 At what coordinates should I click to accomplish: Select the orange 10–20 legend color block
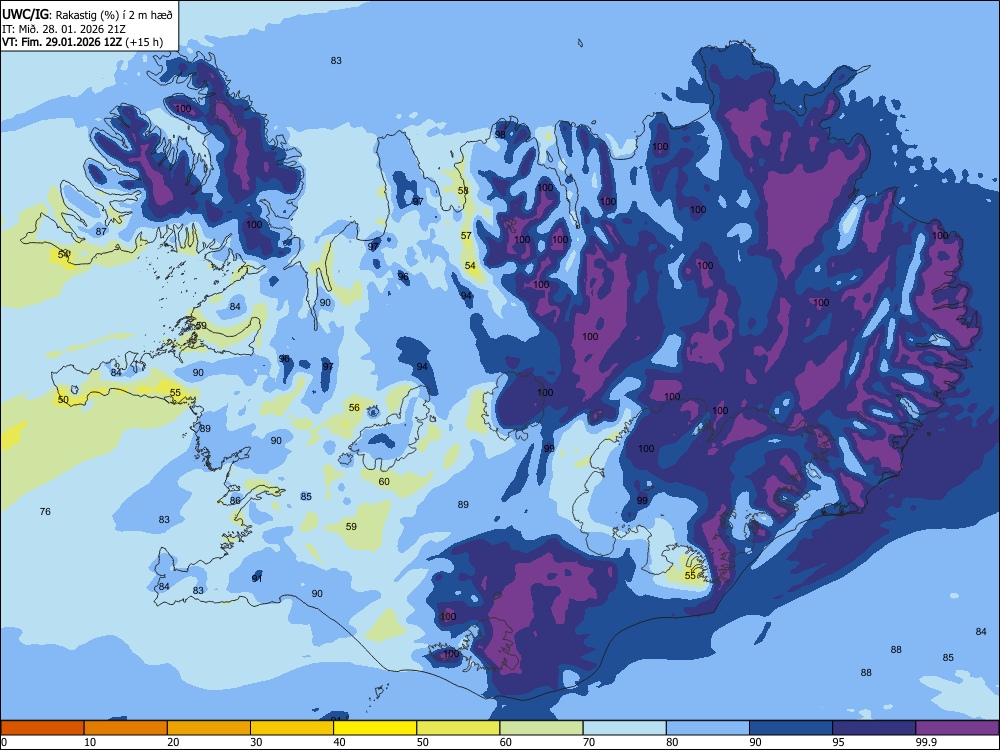click(126, 728)
